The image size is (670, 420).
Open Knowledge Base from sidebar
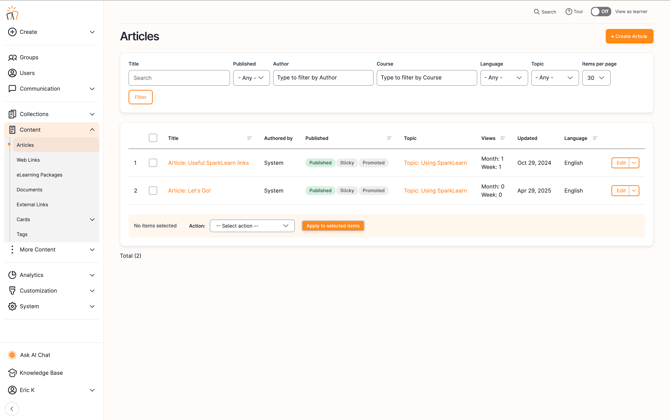click(41, 373)
